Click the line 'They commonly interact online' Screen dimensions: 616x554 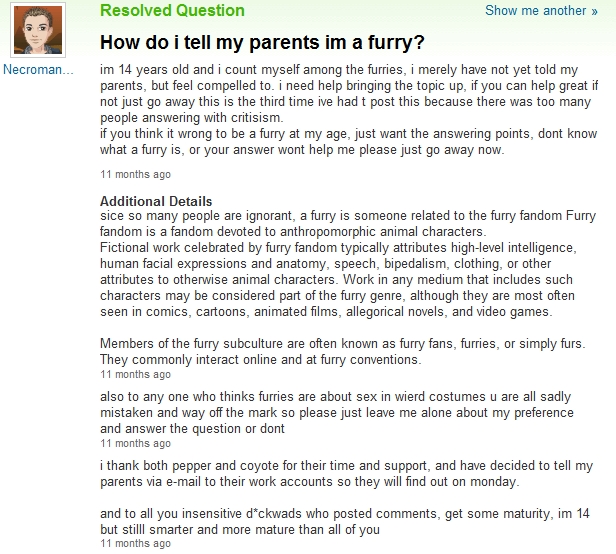260,360
